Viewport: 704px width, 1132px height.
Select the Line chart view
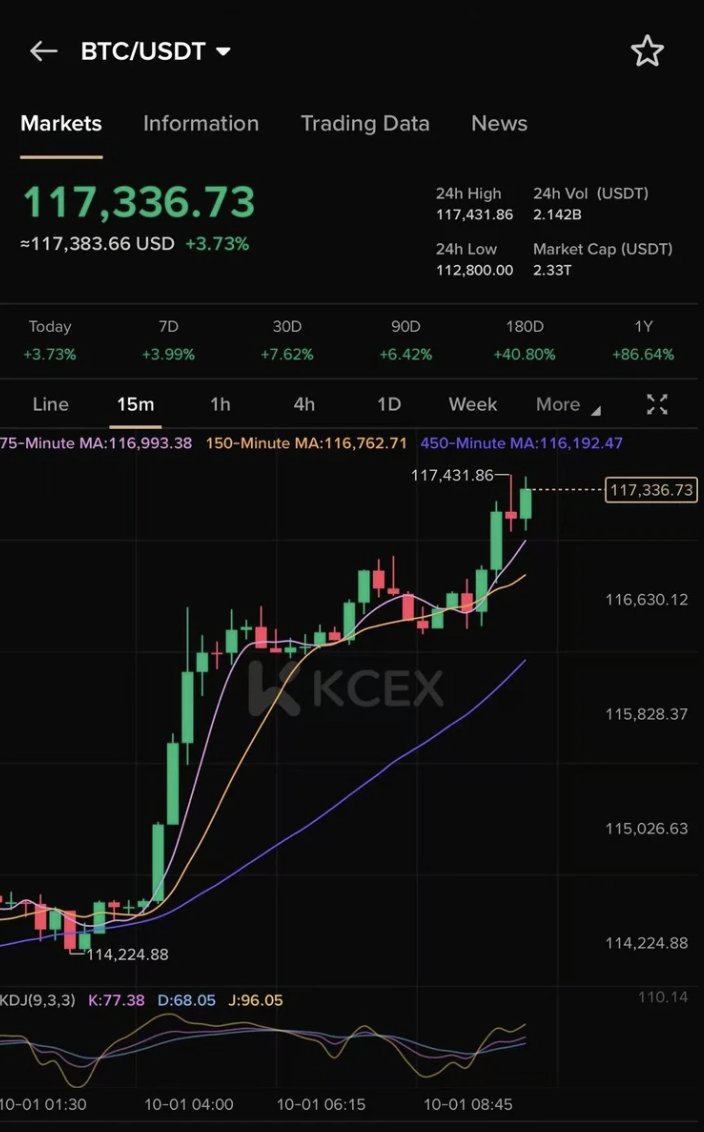[51, 404]
